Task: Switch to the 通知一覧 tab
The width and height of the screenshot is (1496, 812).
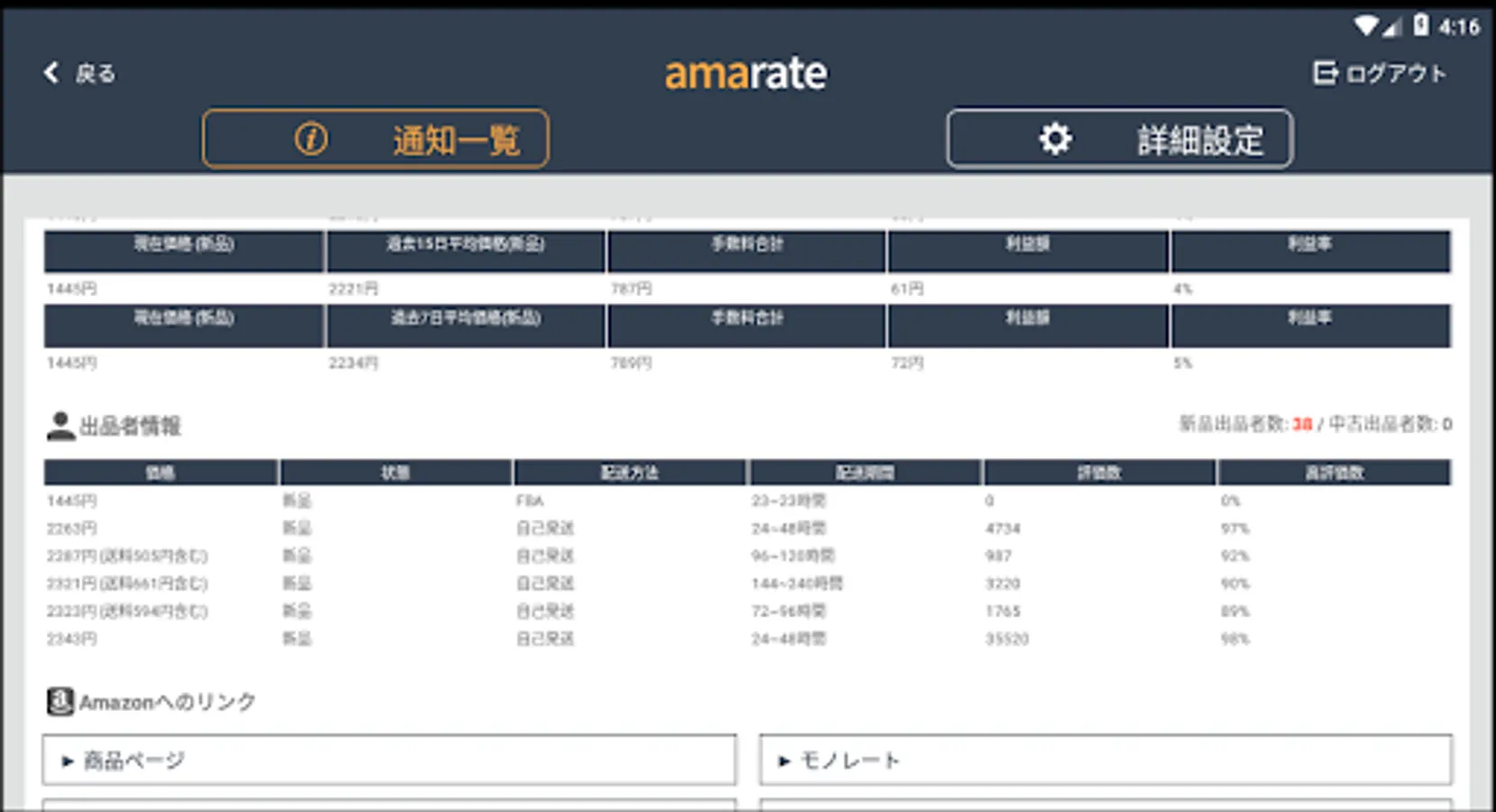Action: click(376, 138)
